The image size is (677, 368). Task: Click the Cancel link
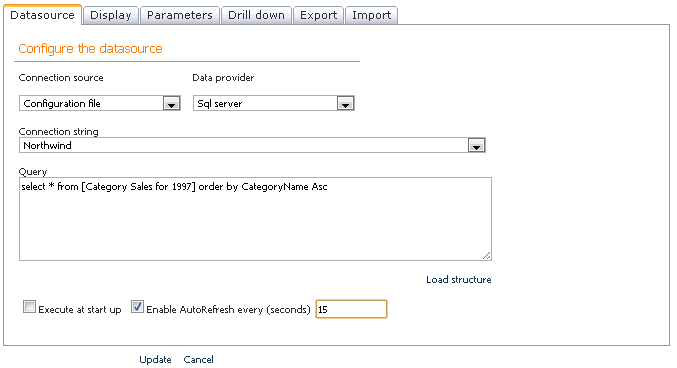198,360
